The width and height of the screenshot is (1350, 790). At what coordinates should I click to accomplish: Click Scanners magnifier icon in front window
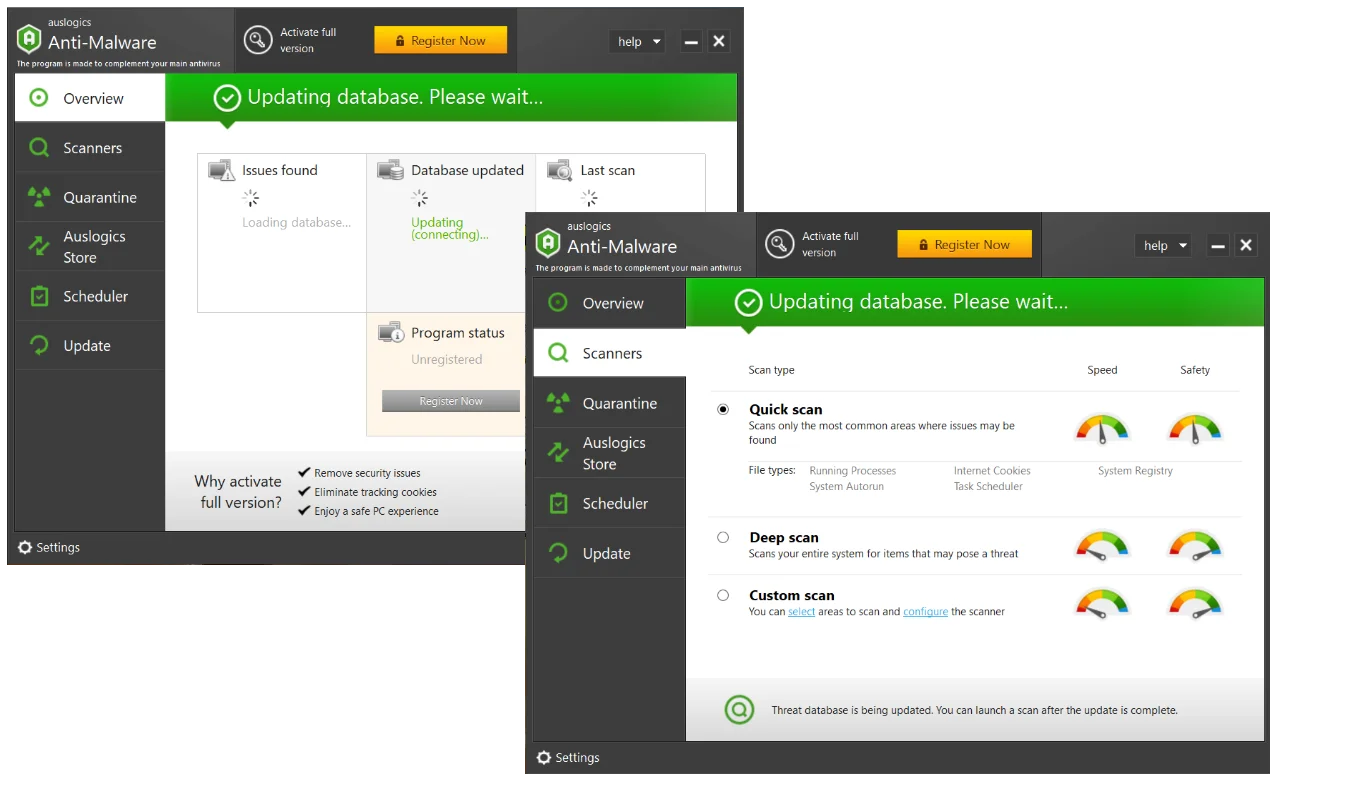[x=559, y=353]
